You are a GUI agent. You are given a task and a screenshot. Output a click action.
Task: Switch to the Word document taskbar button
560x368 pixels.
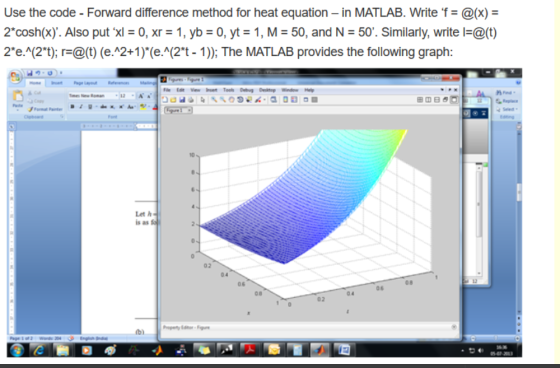click(344, 350)
